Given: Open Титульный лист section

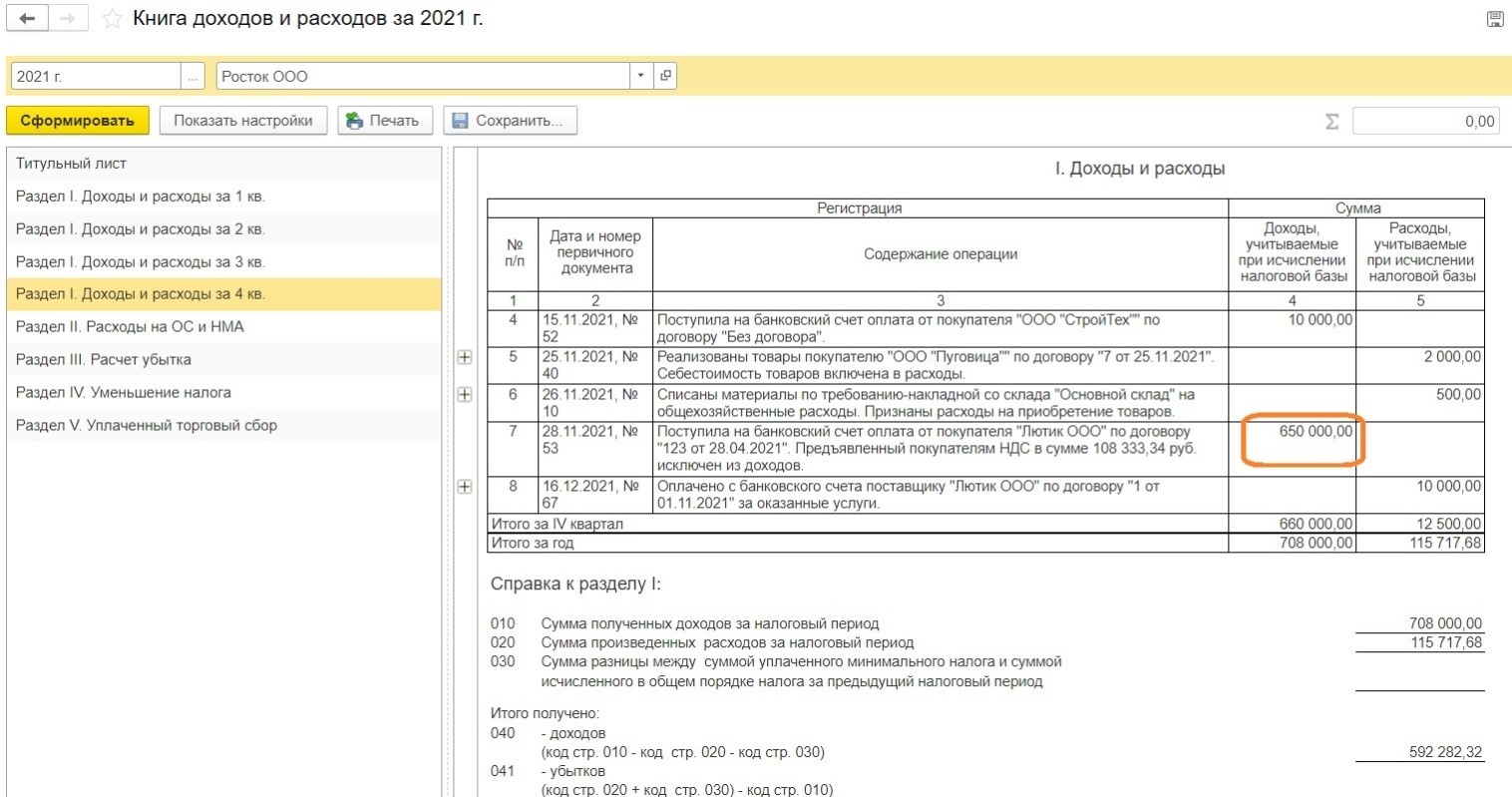Looking at the screenshot, I should (x=224, y=164).
